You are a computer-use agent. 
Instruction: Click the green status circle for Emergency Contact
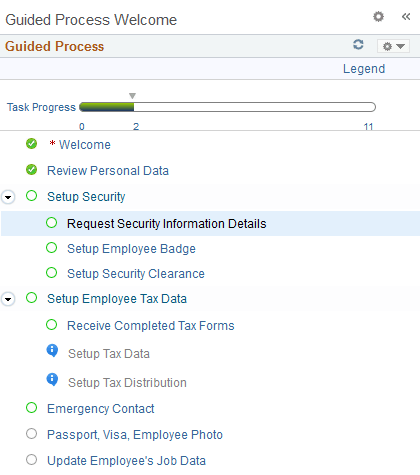point(32,407)
